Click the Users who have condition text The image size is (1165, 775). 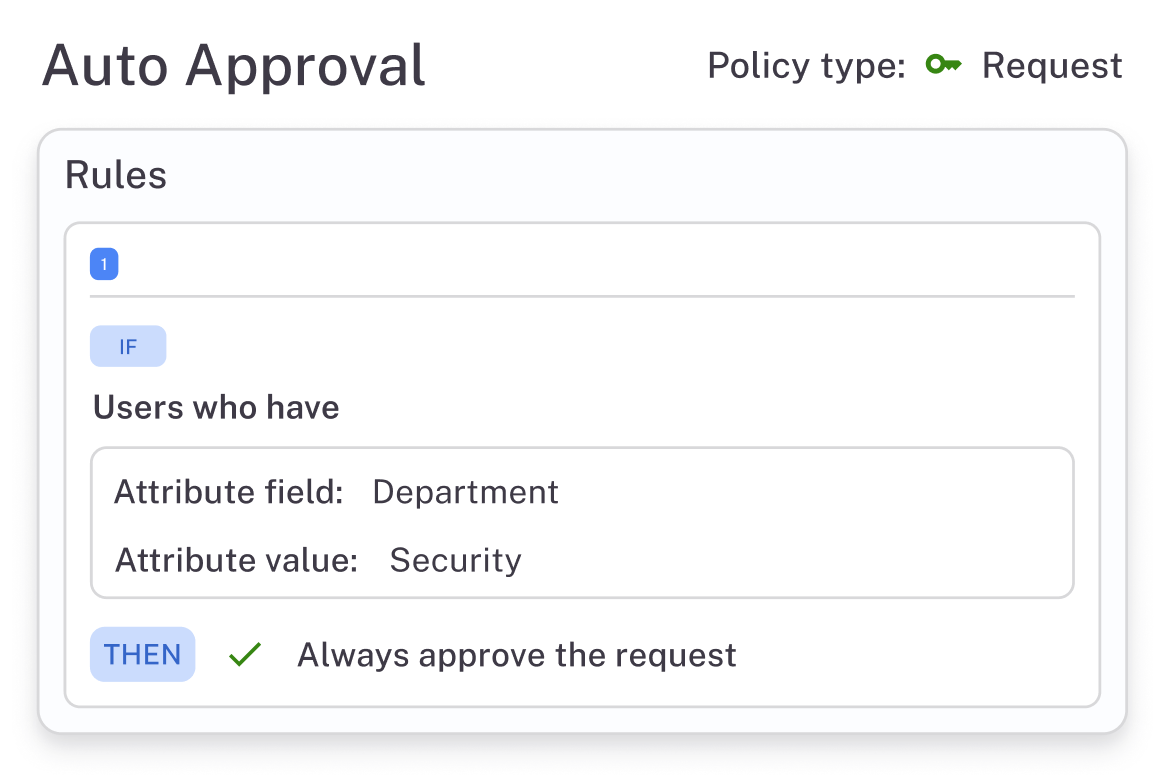(x=216, y=407)
